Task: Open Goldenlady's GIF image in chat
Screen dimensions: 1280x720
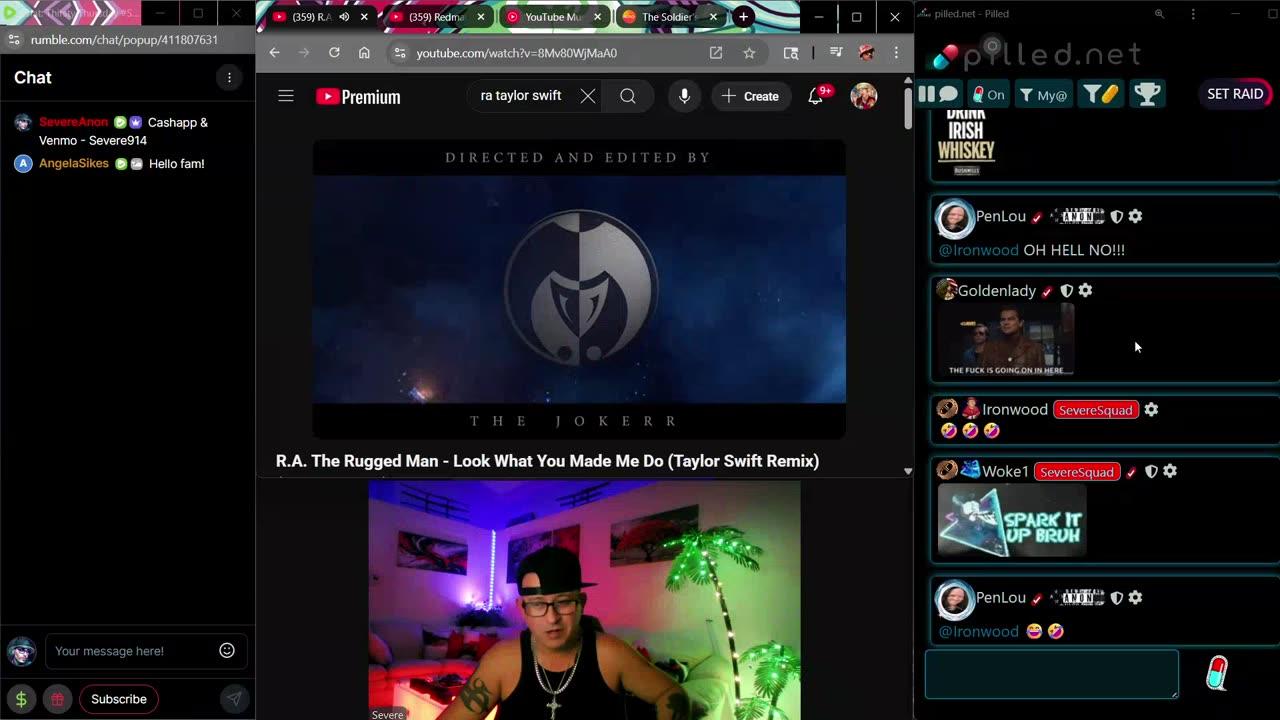Action: coord(1006,340)
